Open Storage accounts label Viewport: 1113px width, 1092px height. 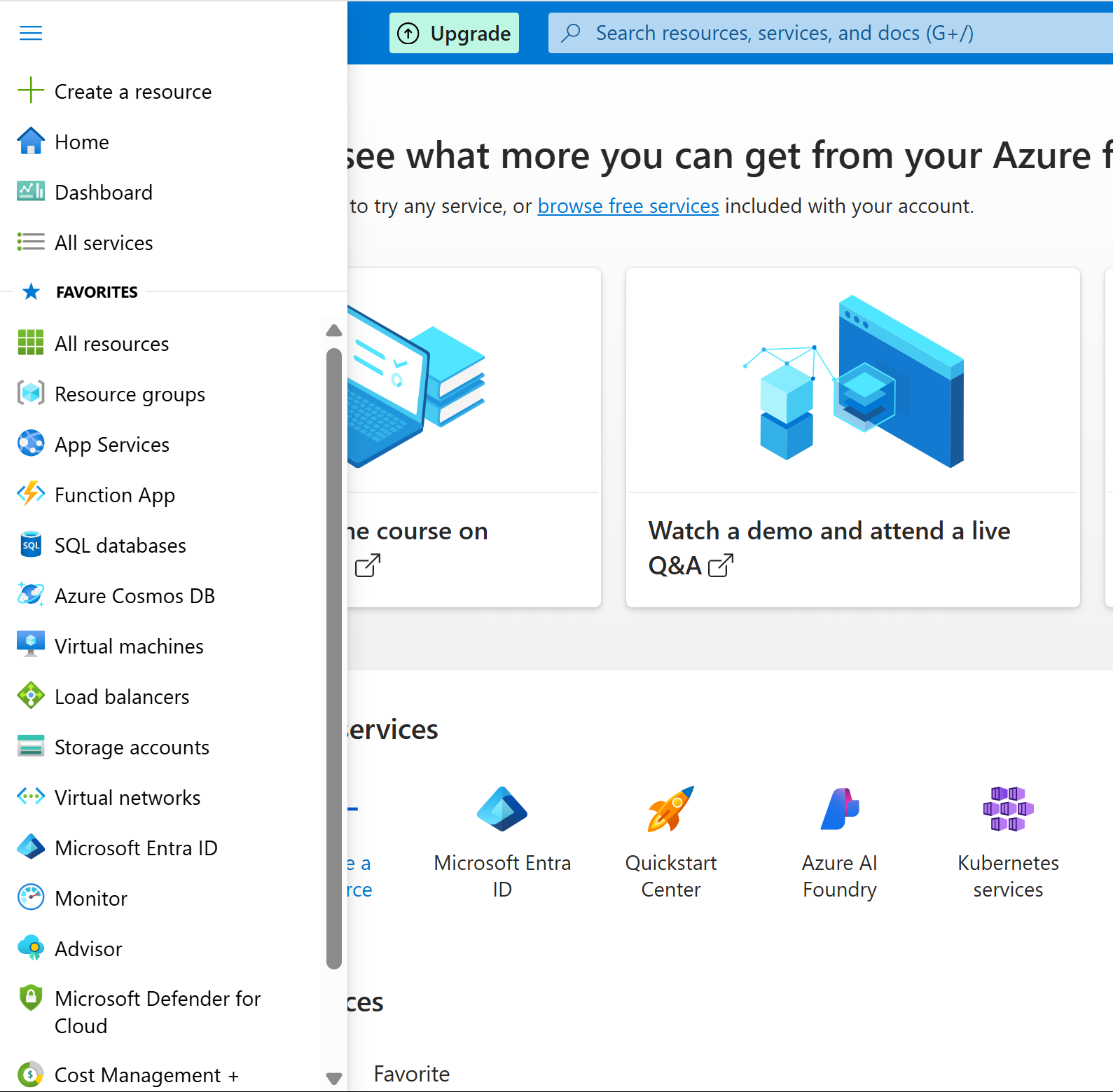coord(132,747)
